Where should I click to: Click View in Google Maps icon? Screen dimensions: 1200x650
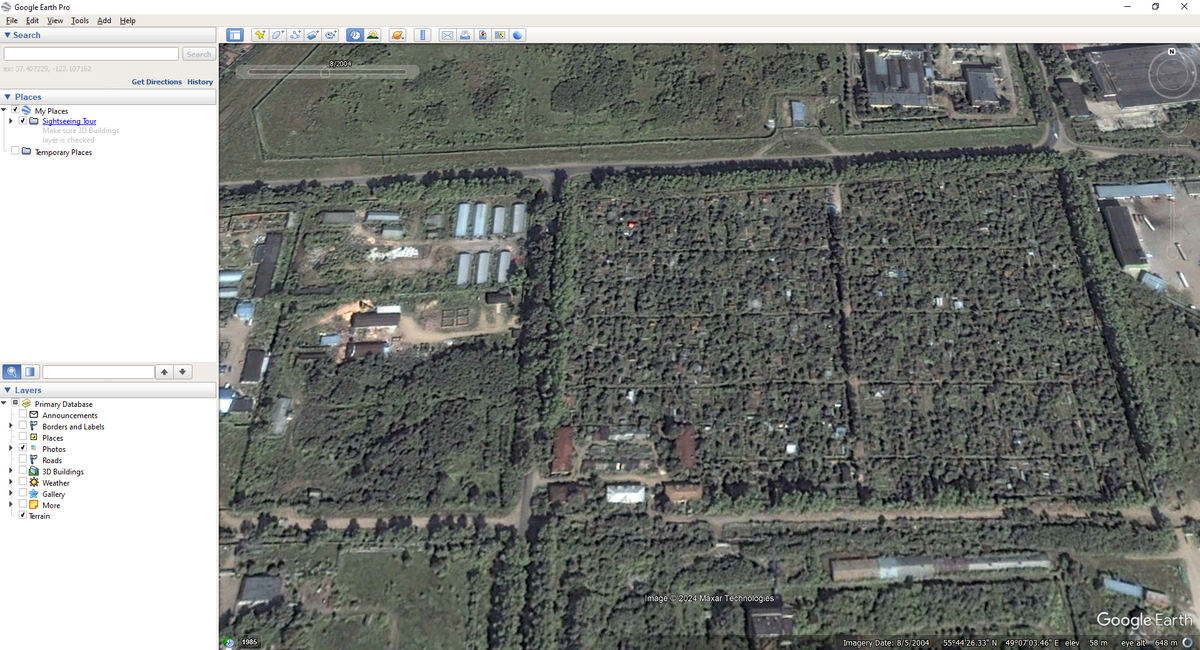[500, 35]
